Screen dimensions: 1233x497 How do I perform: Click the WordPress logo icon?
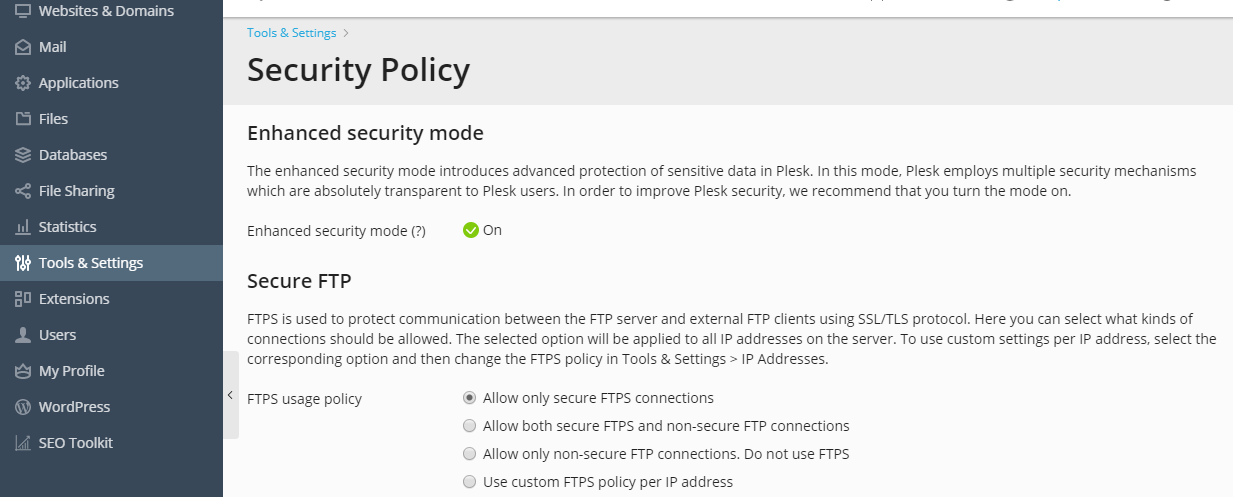pyautogui.click(x=22, y=407)
